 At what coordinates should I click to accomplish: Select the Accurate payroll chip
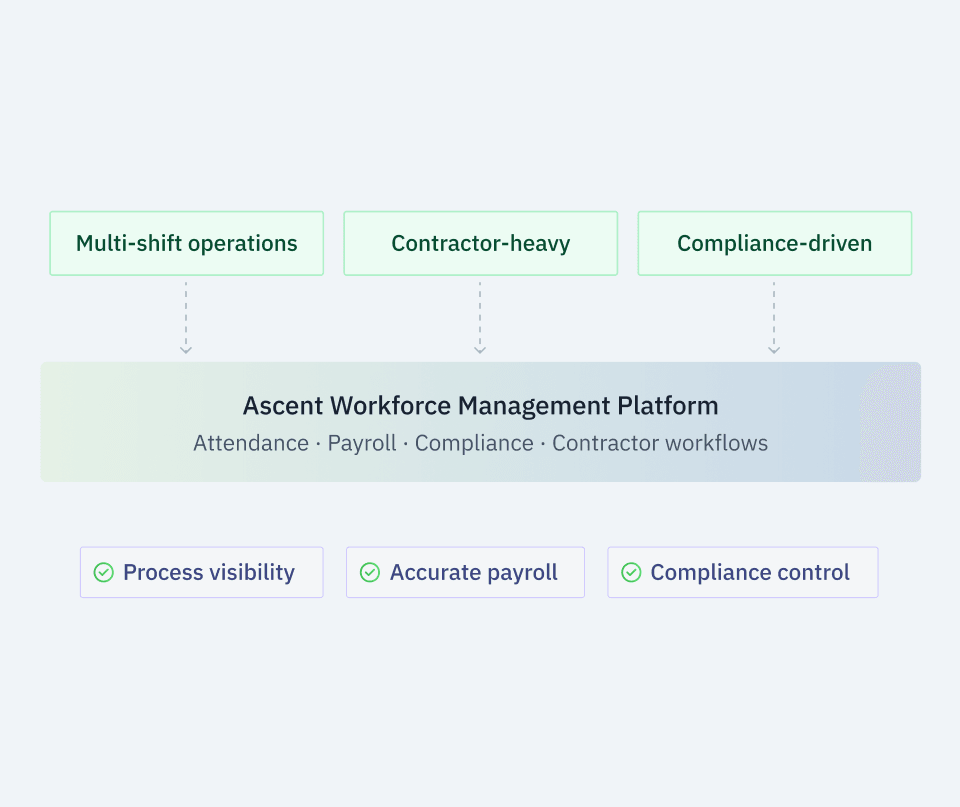coord(465,572)
